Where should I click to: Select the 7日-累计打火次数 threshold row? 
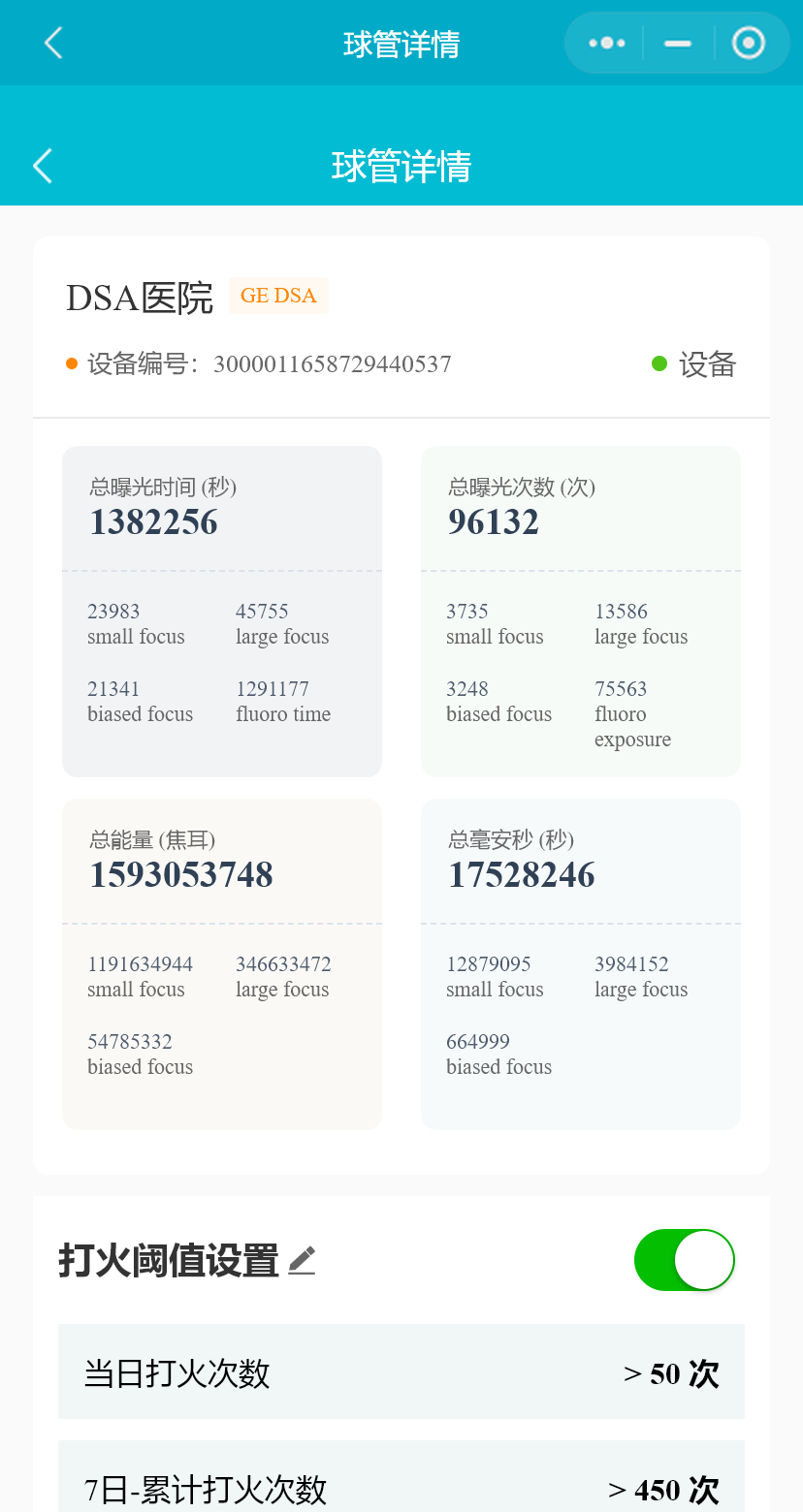[x=401, y=1479]
